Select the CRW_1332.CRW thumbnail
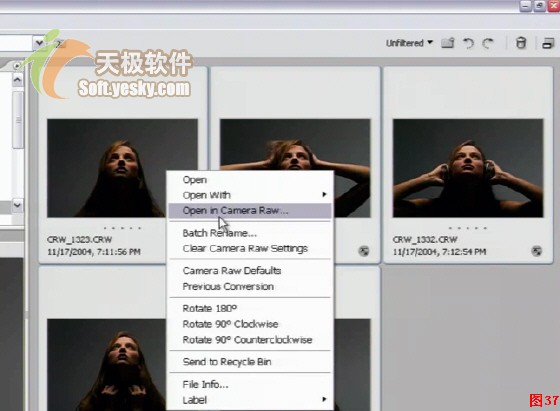The height and width of the screenshot is (411, 560). point(468,168)
